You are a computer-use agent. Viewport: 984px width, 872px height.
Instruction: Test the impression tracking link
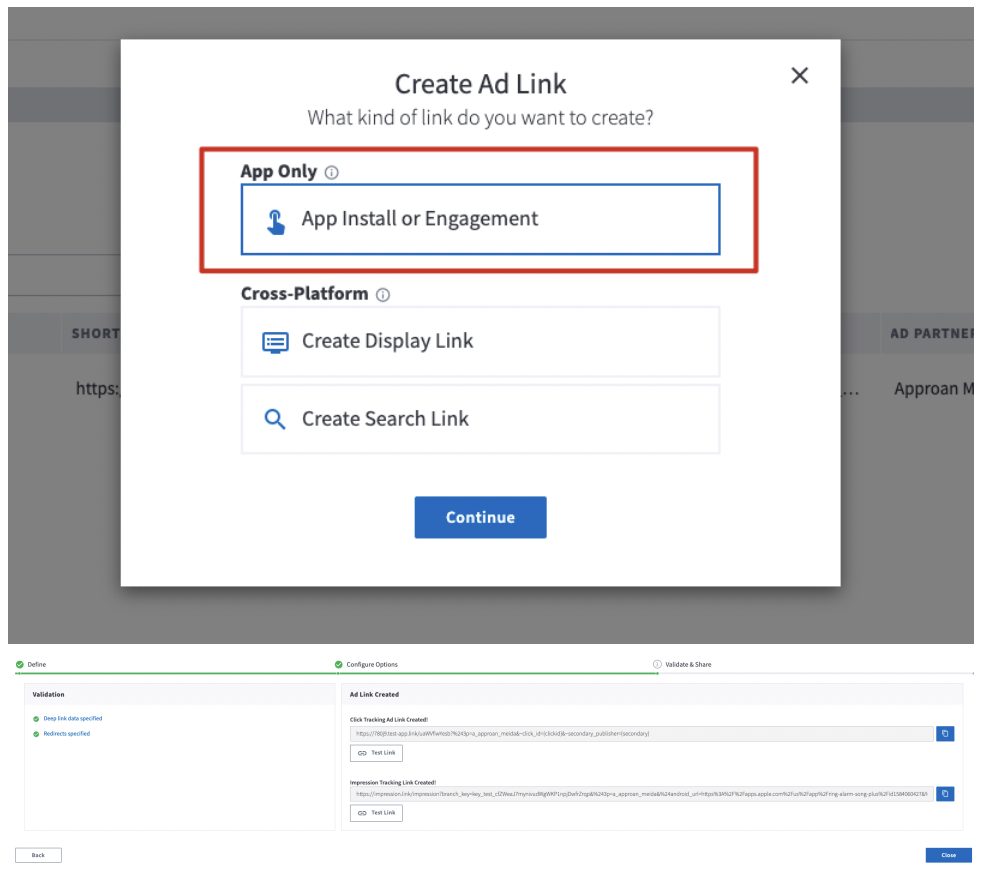coord(376,813)
